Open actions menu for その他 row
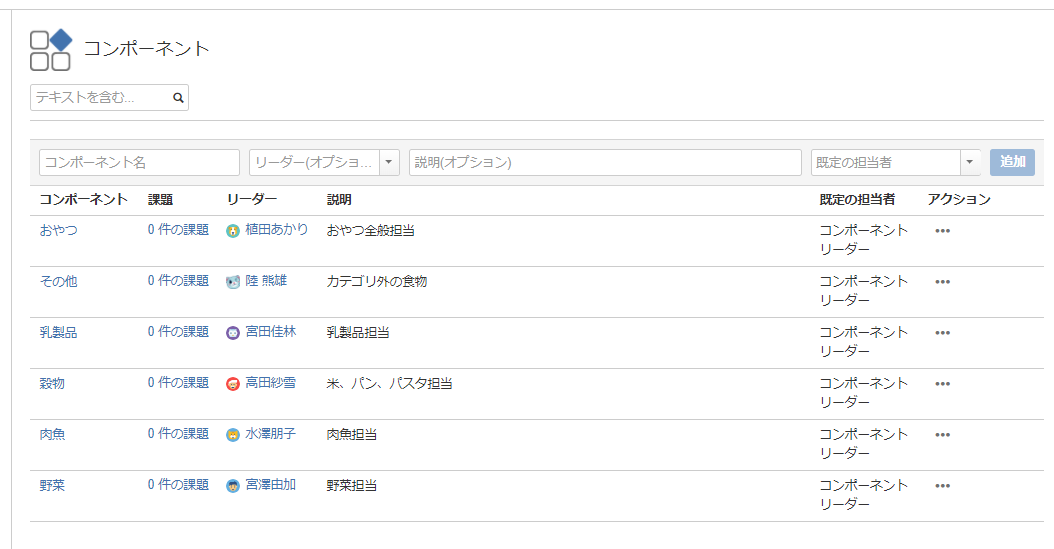 pyautogui.click(x=942, y=282)
